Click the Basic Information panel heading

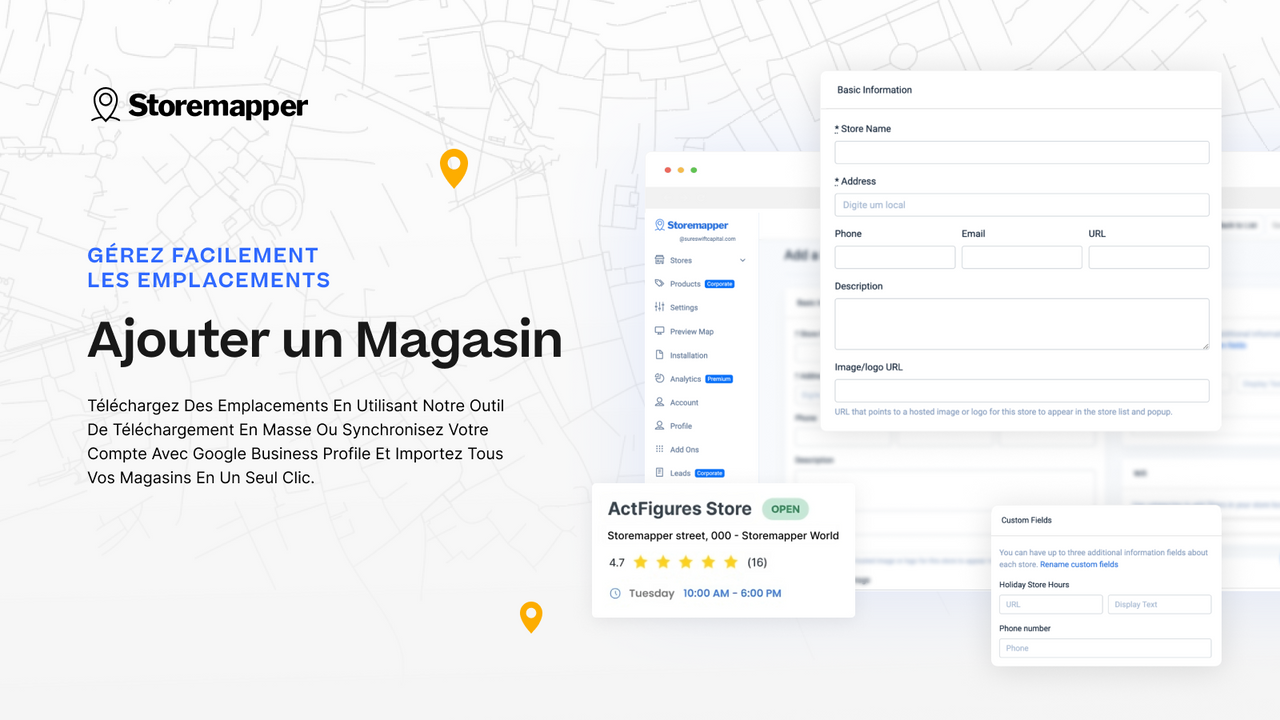(x=874, y=90)
